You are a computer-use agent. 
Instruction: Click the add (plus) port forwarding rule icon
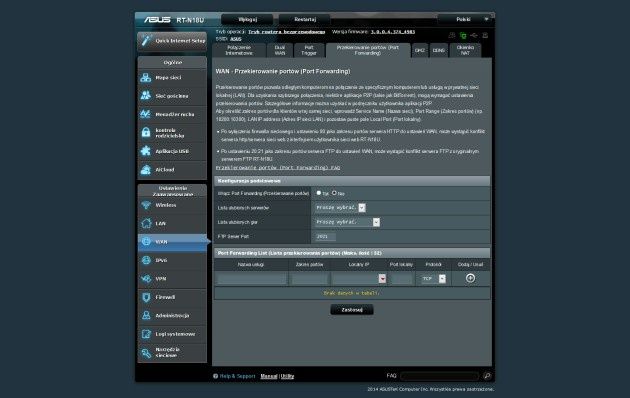click(x=470, y=278)
